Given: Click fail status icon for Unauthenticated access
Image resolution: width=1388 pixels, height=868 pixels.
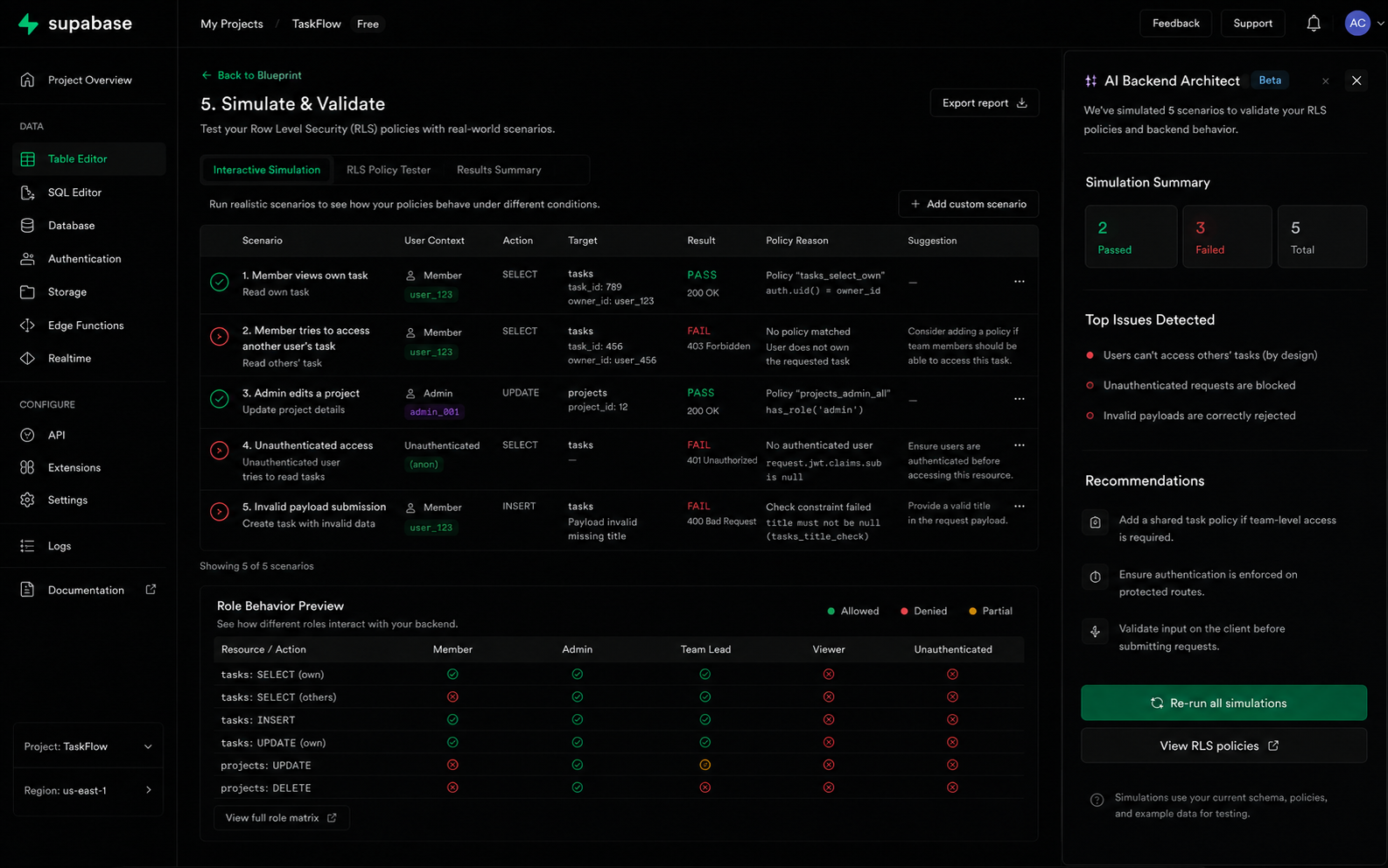Looking at the screenshot, I should point(220,451).
